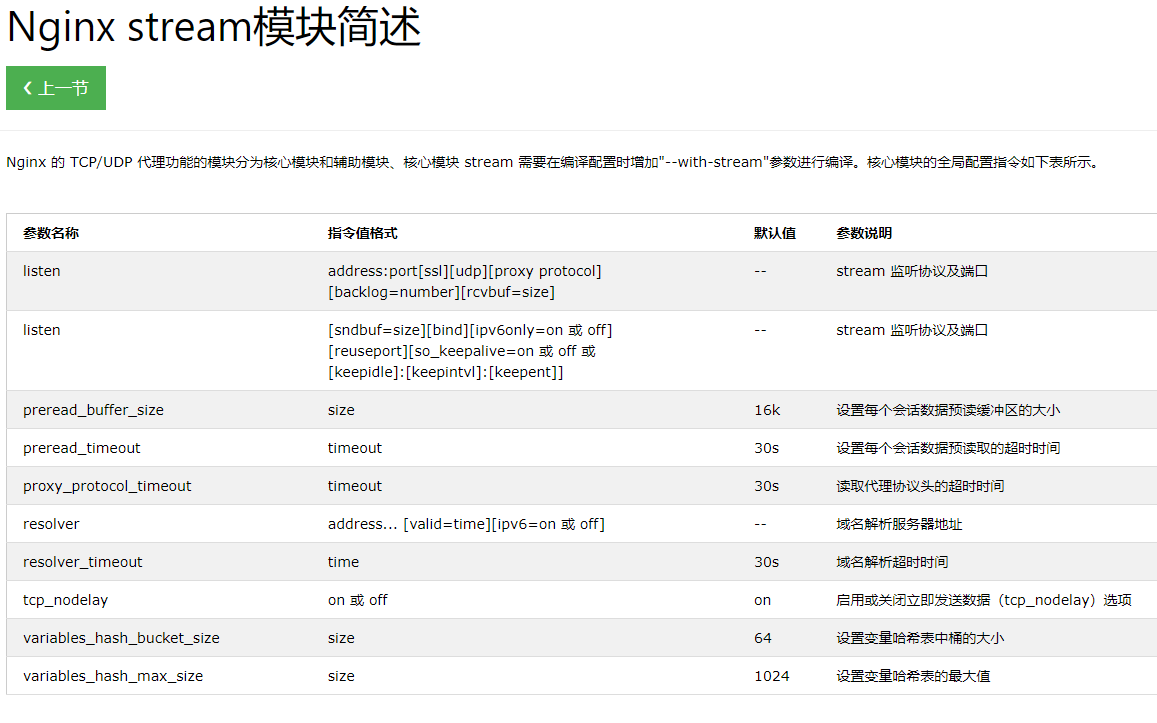Click the 设置变量哈希表的最大值 description
1157x723 pixels.
coord(913,676)
